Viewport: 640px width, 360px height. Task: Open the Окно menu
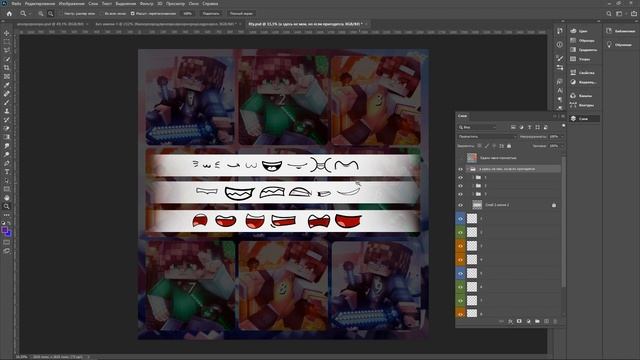[193, 3]
